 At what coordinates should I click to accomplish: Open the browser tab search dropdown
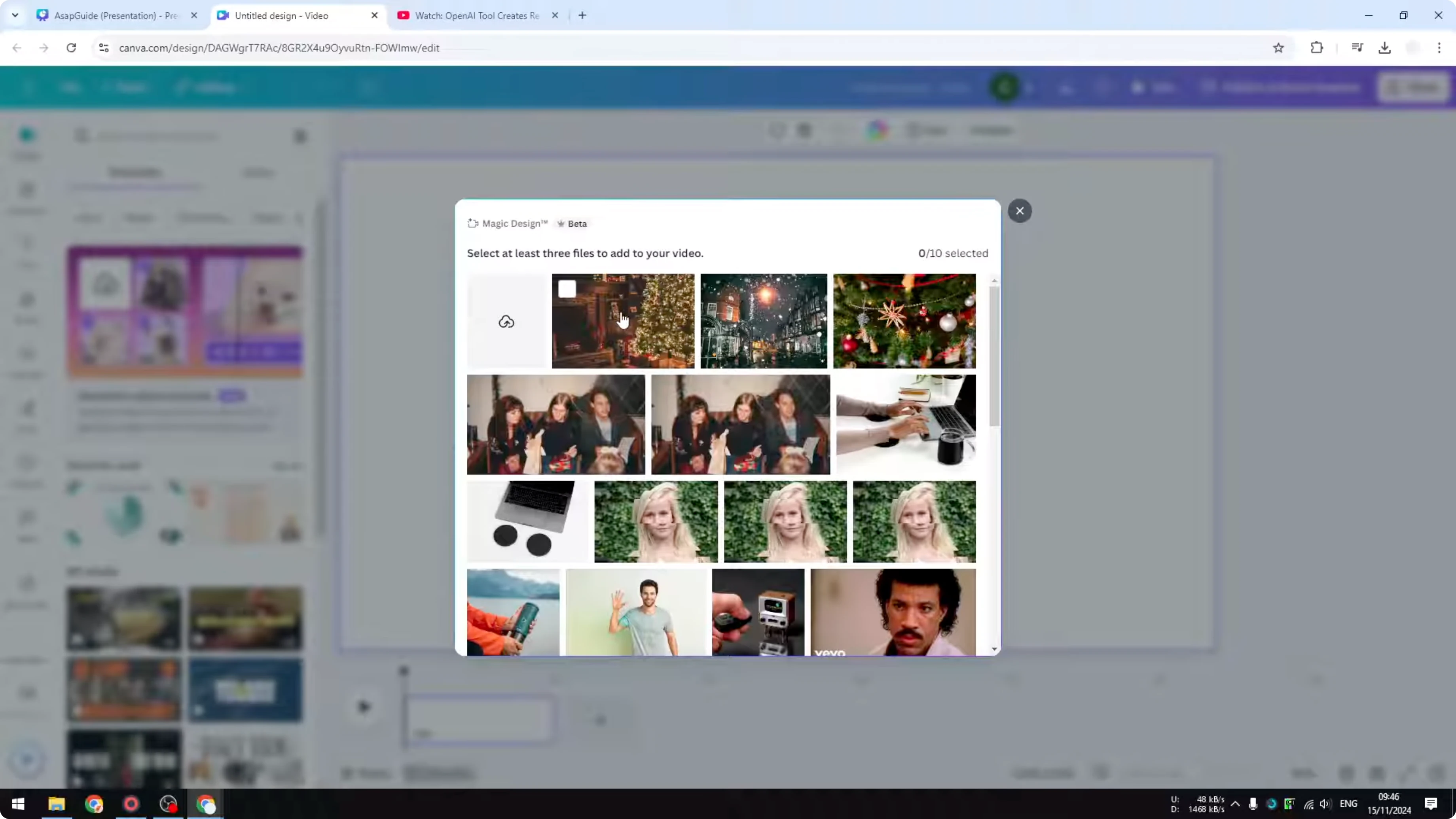[15, 15]
